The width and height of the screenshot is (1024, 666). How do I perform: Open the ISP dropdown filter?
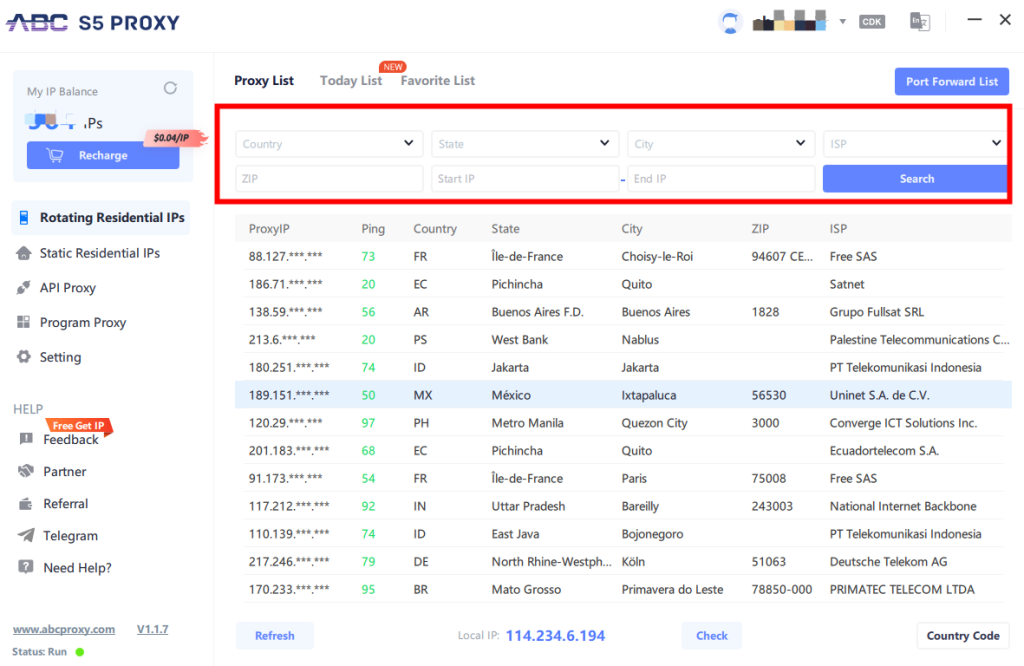(x=914, y=144)
